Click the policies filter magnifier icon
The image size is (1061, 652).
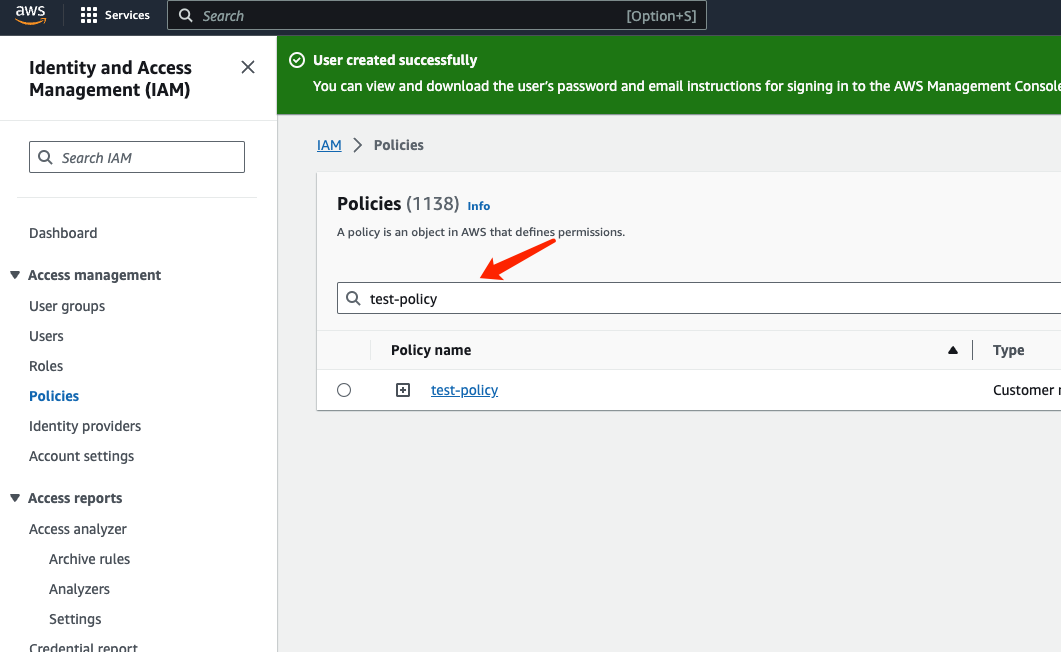point(353,298)
